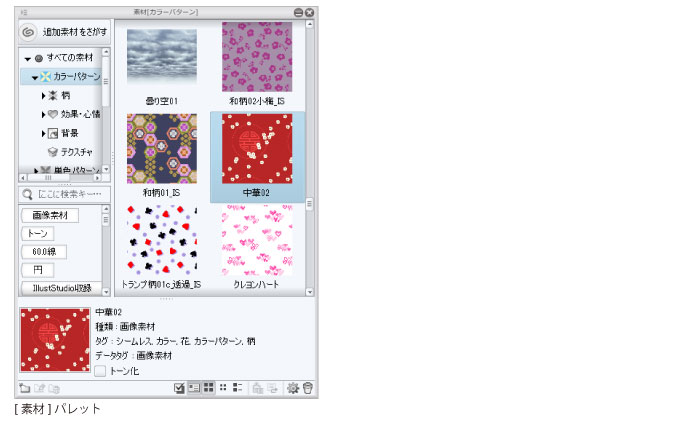Create a new material folder via folder icon
This screenshot has width=694, height=422.
pos(25,388)
